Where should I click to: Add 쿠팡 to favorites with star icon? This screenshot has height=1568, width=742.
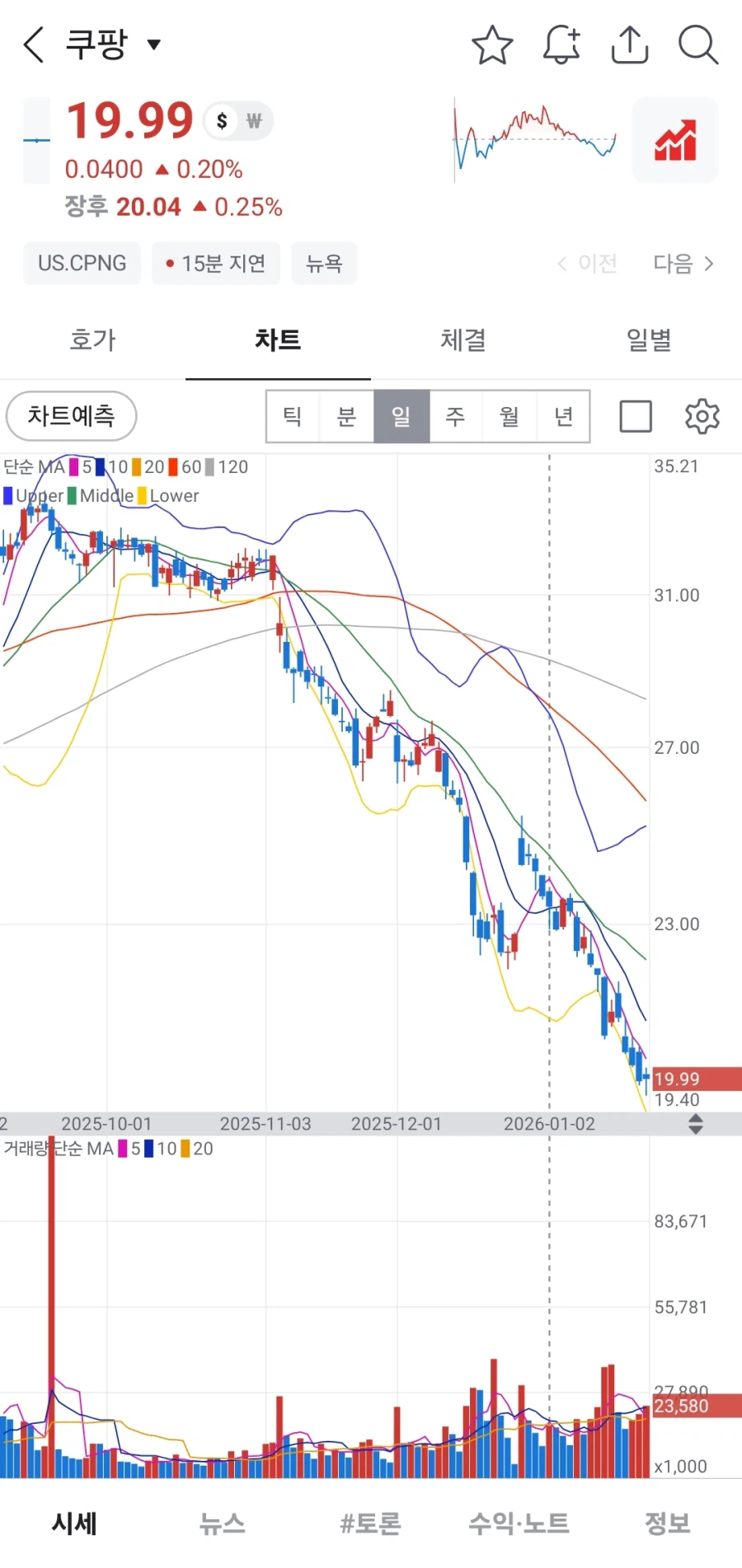[492, 44]
